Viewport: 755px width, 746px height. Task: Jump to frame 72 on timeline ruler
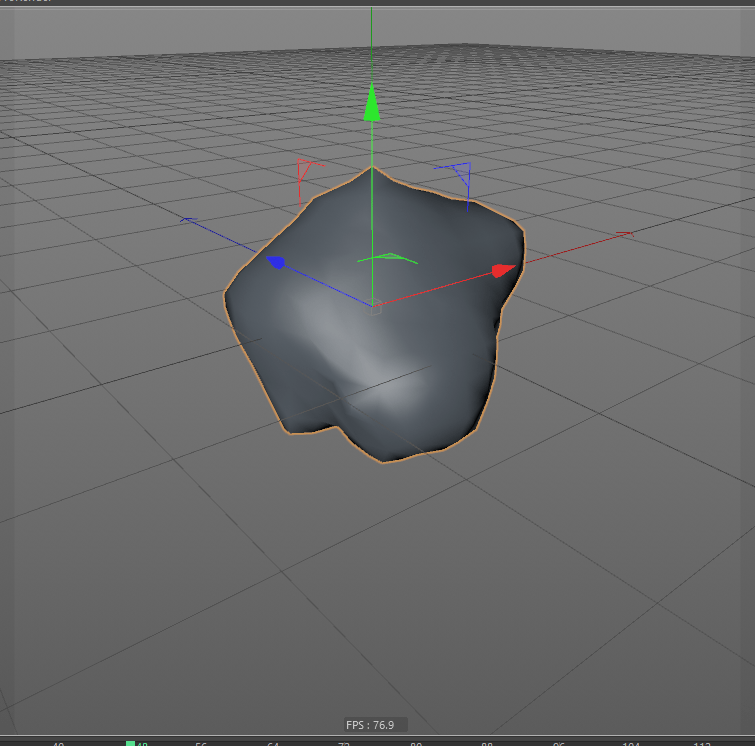click(x=344, y=744)
